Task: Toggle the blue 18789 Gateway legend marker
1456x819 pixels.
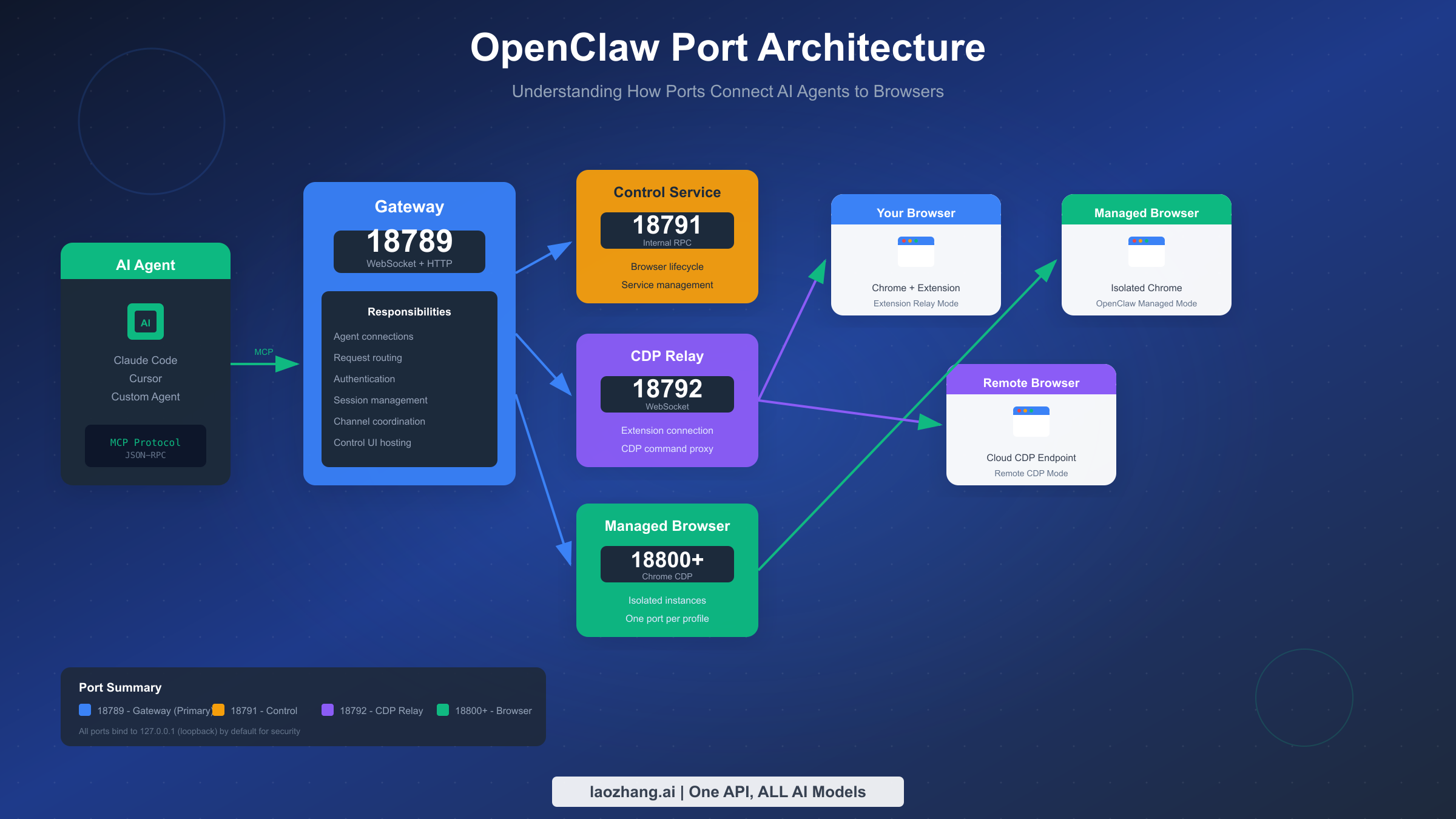Action: 84,710
